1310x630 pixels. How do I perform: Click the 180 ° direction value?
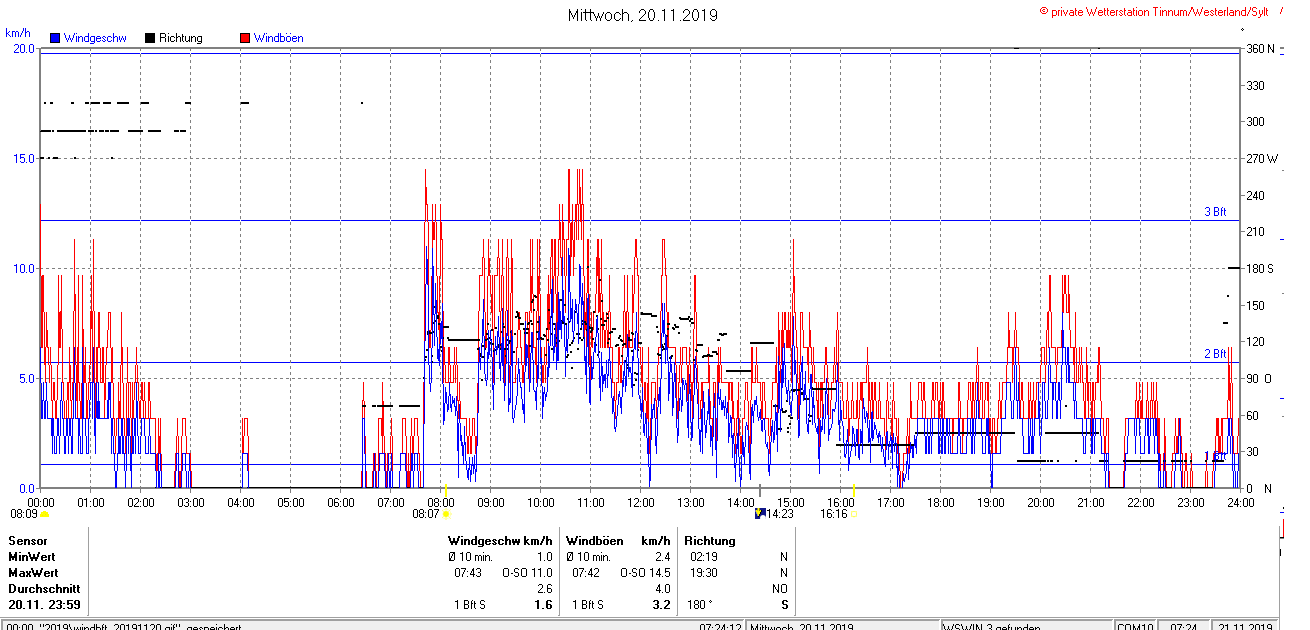(x=700, y=605)
